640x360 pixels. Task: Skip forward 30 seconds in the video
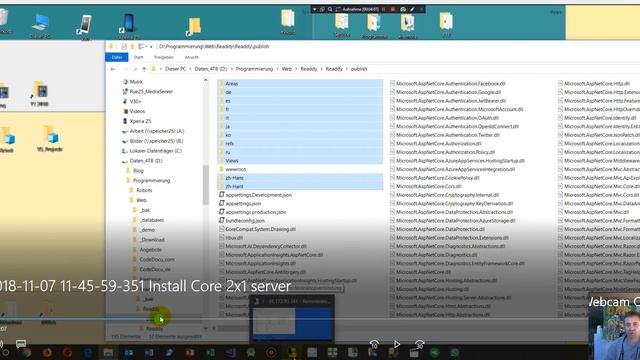pos(419,344)
